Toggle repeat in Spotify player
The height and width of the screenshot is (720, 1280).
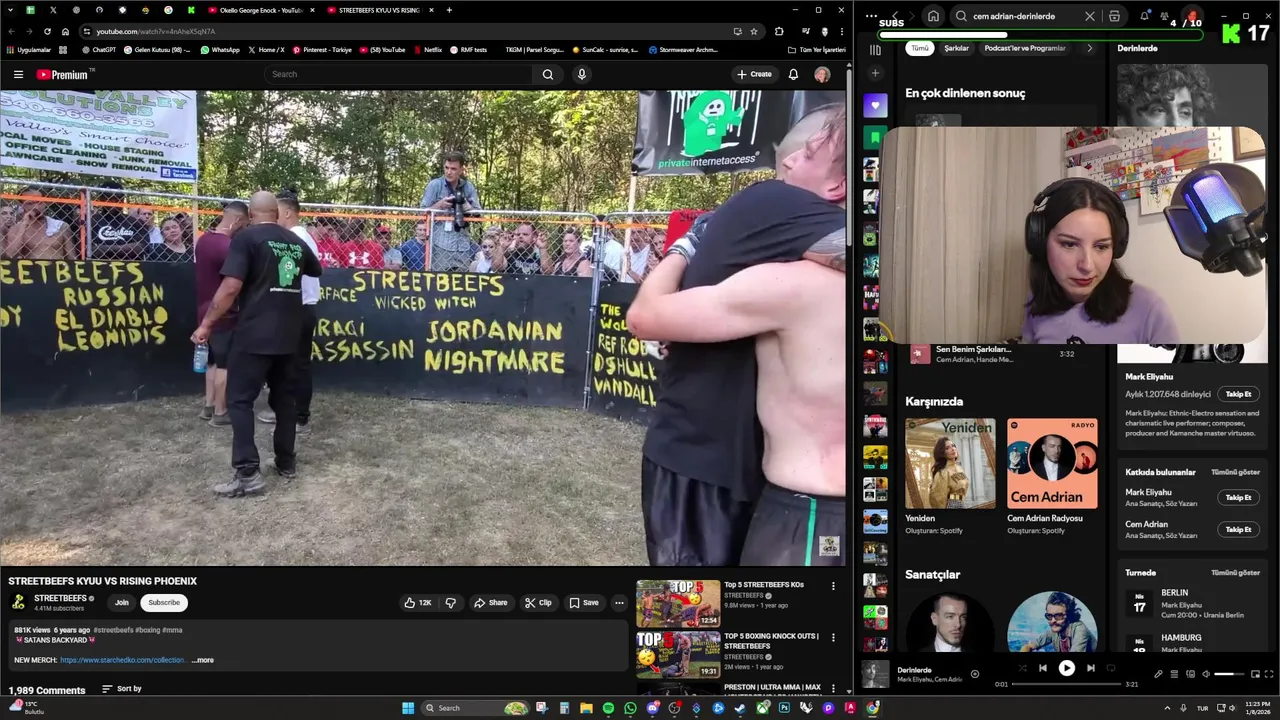tap(1111, 668)
